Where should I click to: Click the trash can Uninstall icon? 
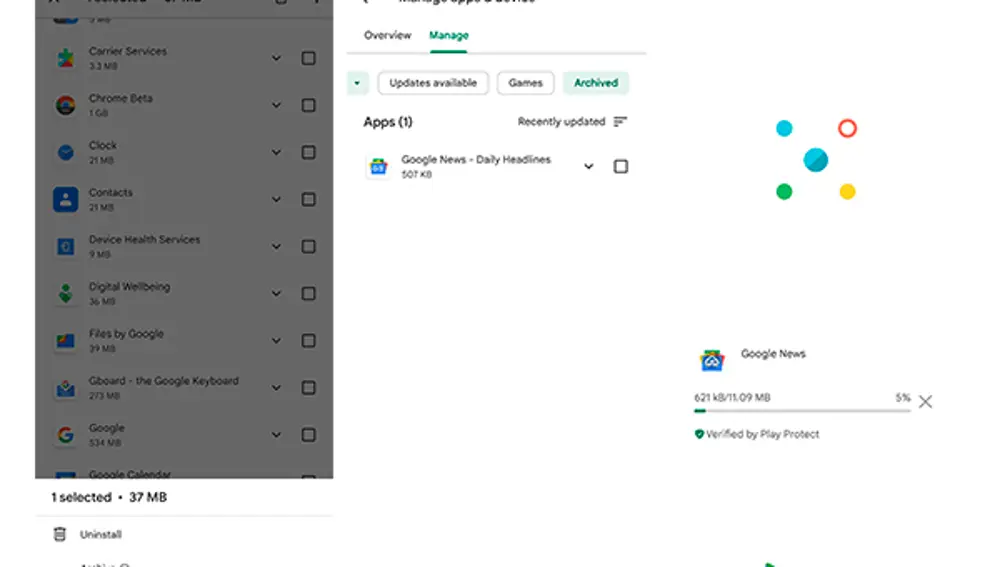tap(59, 534)
